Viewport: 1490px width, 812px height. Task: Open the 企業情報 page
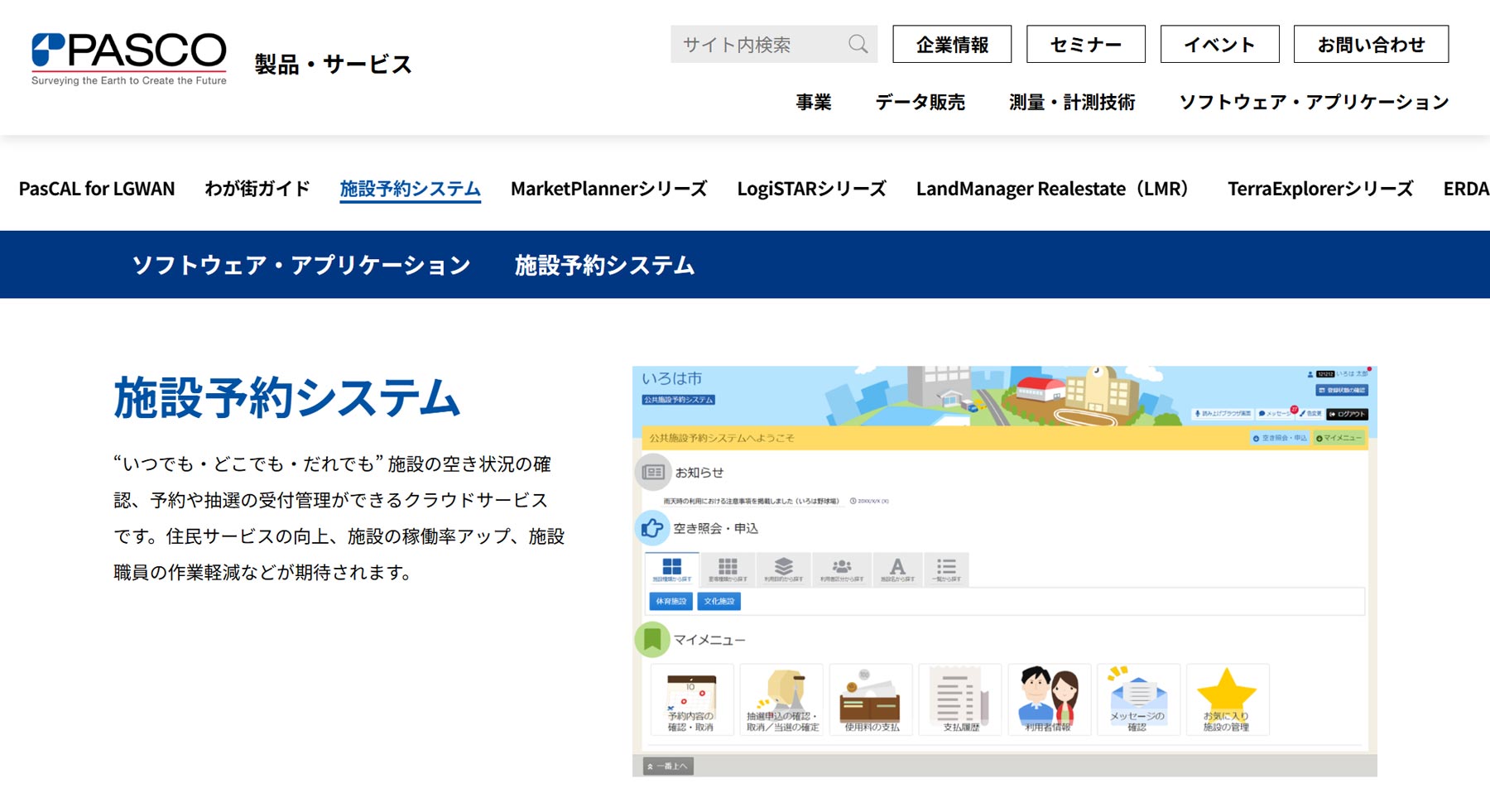(x=952, y=45)
